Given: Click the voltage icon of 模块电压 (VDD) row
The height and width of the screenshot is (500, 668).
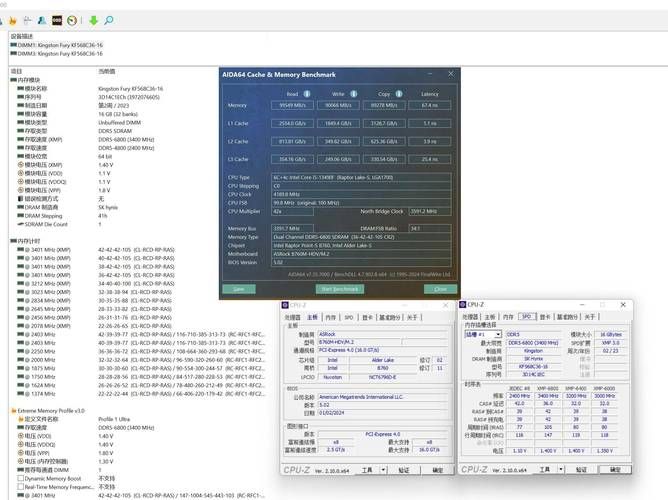Looking at the screenshot, I should (x=20, y=173).
